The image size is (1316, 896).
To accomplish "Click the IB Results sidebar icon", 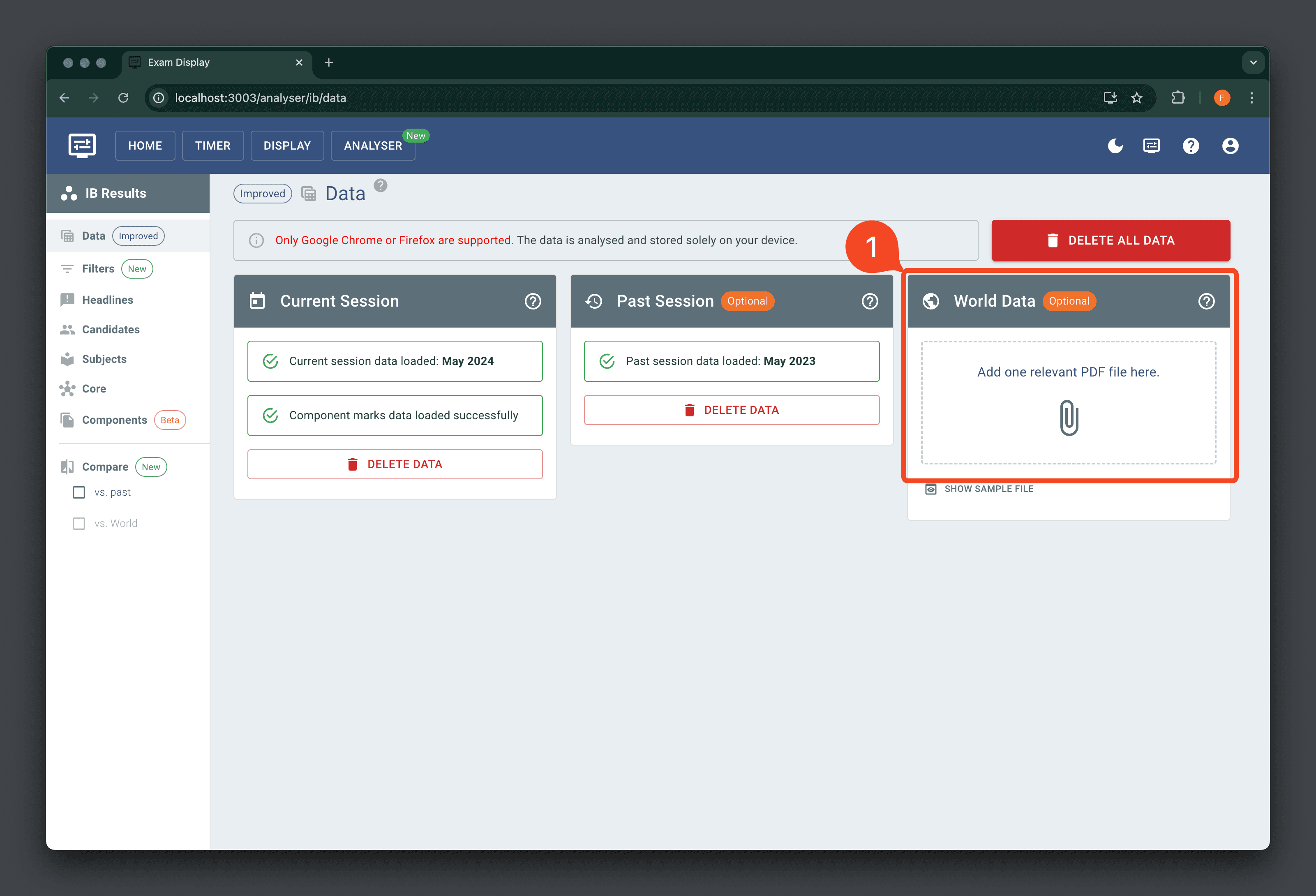I will (x=70, y=193).
